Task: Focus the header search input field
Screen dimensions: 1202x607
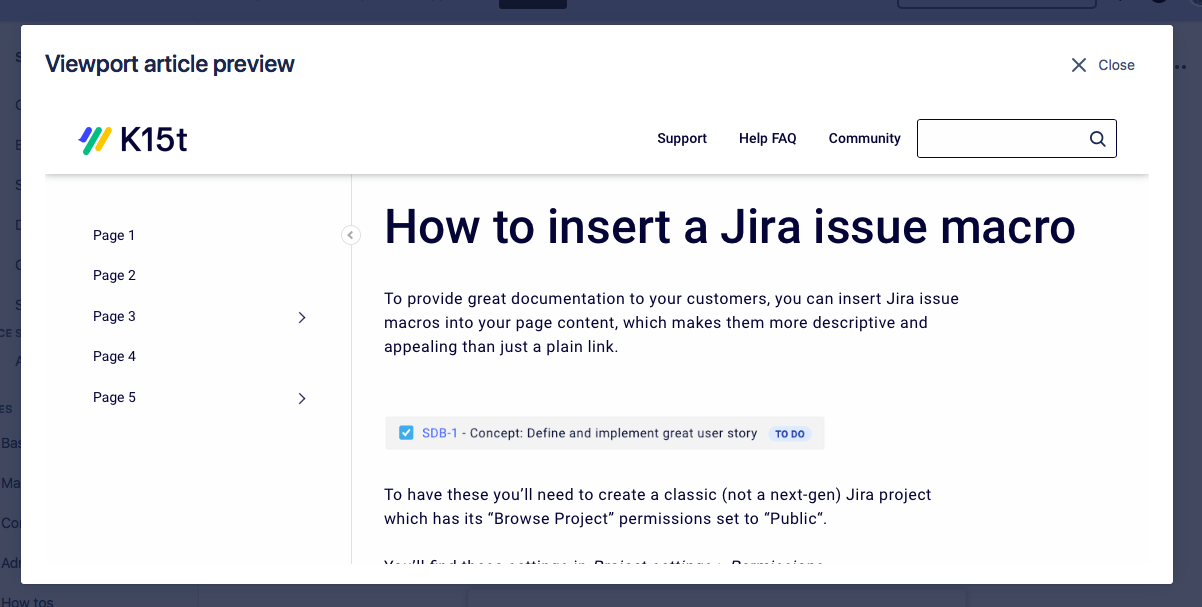Action: [1000, 139]
